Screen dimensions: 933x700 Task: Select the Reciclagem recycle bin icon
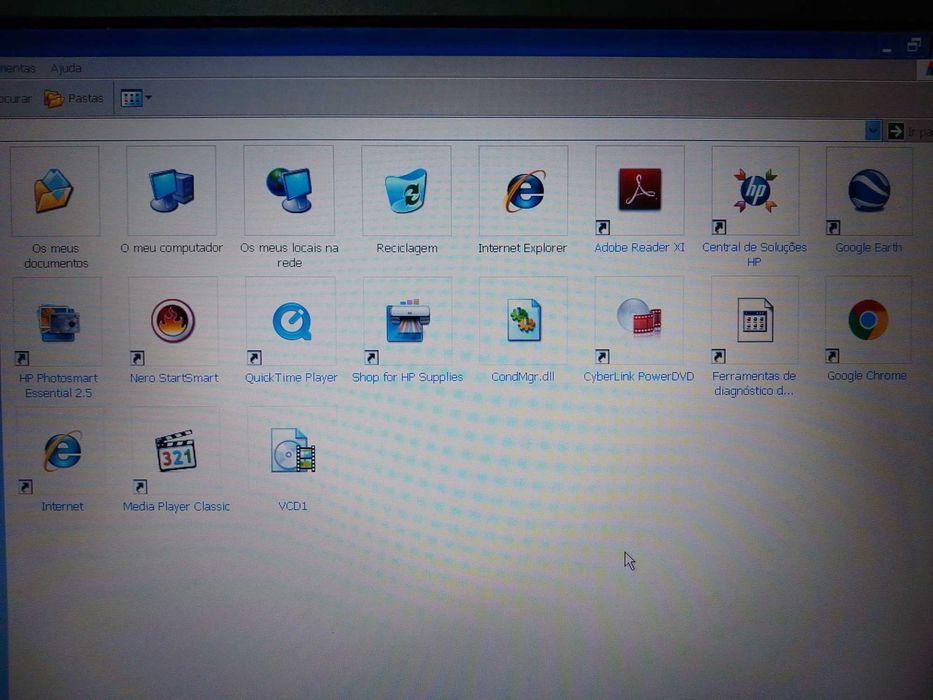pos(406,190)
